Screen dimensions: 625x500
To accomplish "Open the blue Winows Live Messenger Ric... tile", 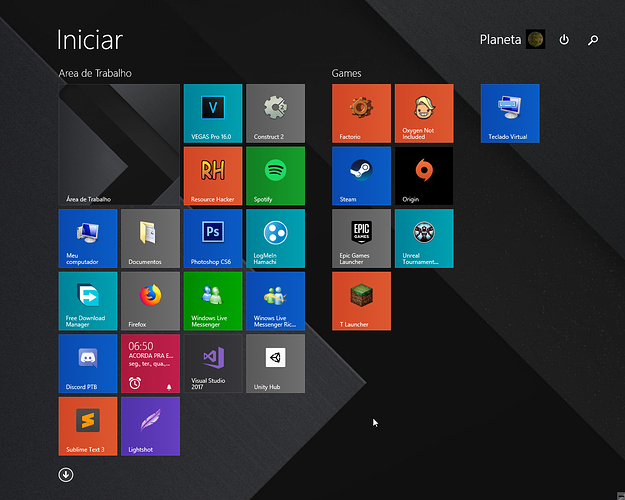I will pyautogui.click(x=275, y=301).
